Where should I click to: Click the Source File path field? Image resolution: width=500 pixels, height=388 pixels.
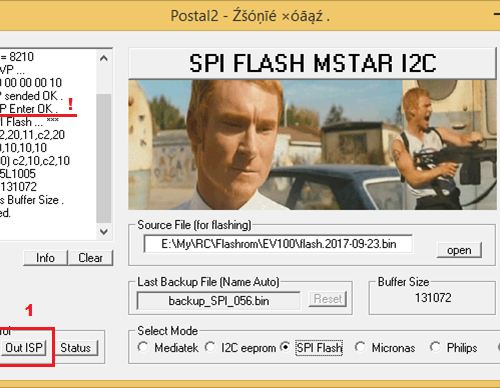click(x=278, y=244)
